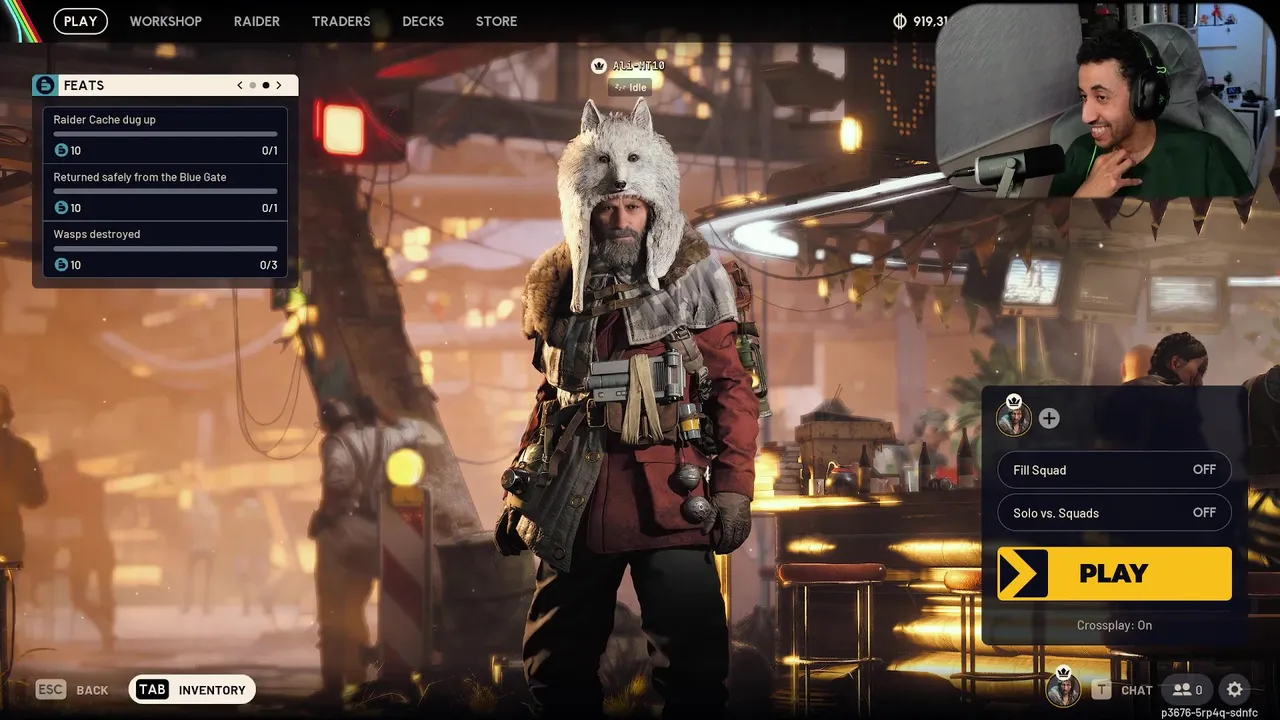Click squad leader avatar in squad panel
Image resolution: width=1280 pixels, height=720 pixels.
(x=1014, y=417)
